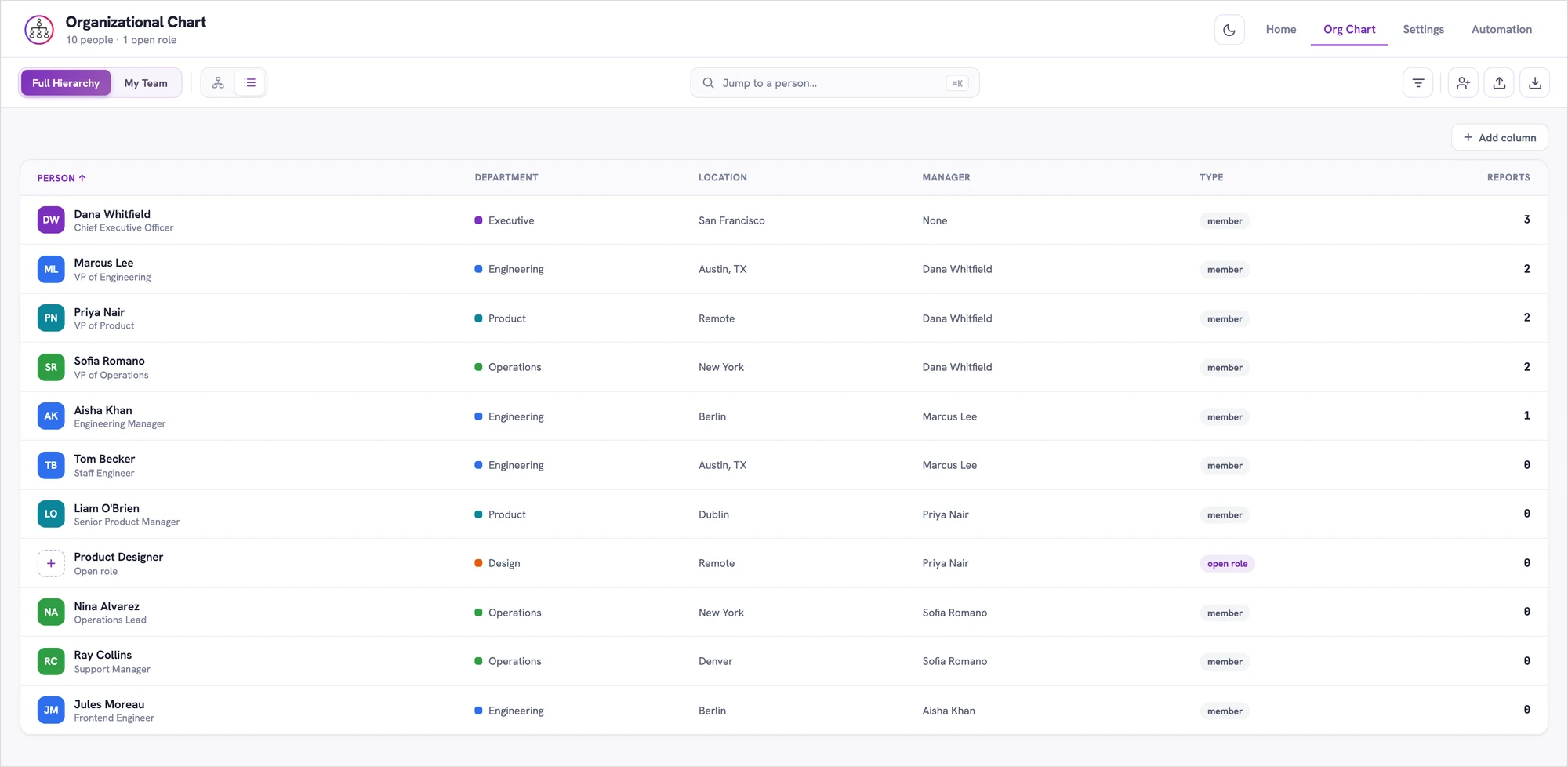1568x767 pixels.
Task: Click the Dublin location cell
Action: (x=713, y=514)
